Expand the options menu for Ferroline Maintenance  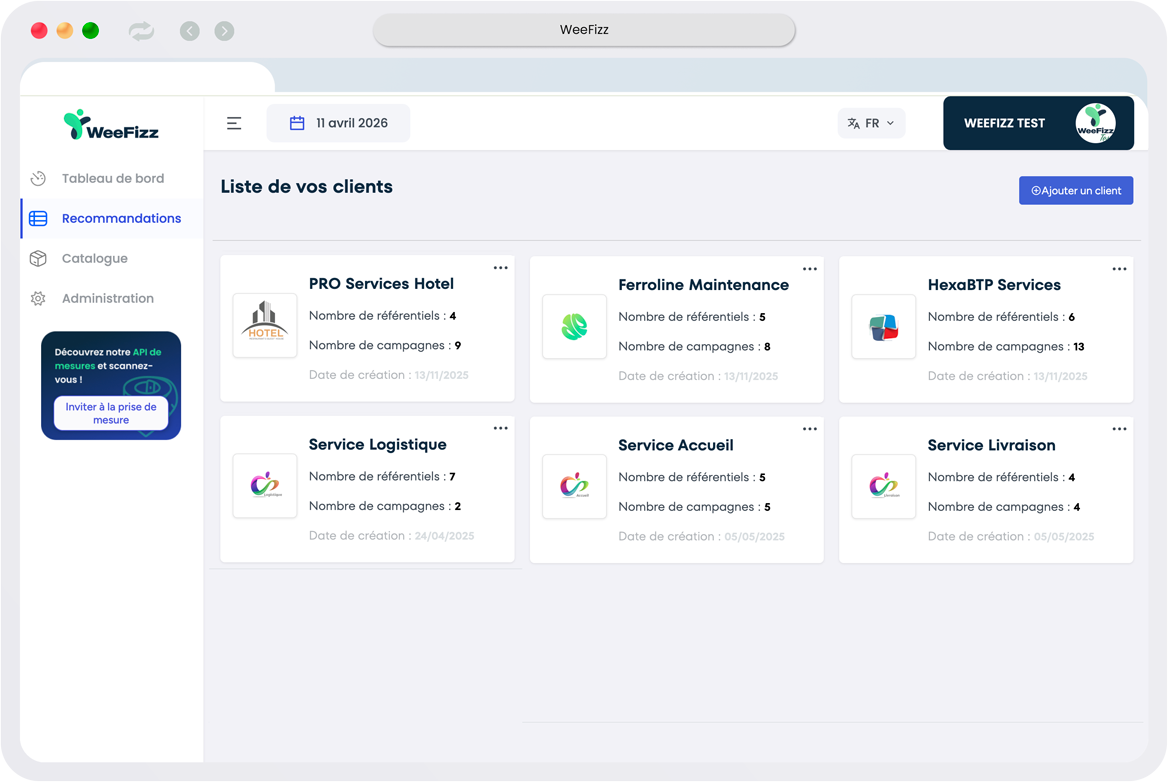[x=810, y=268]
